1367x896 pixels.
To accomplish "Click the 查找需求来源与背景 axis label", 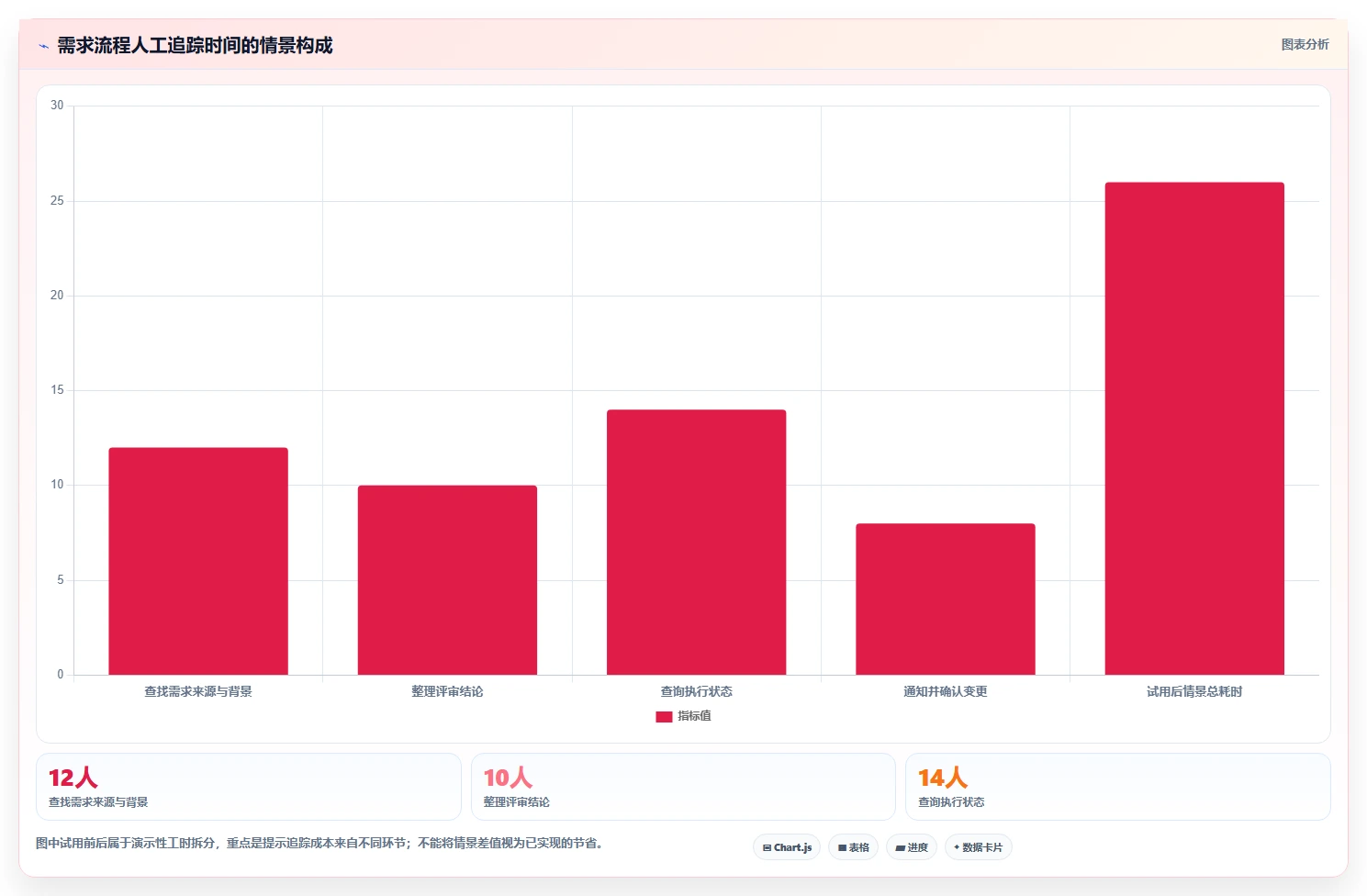I will (x=198, y=691).
